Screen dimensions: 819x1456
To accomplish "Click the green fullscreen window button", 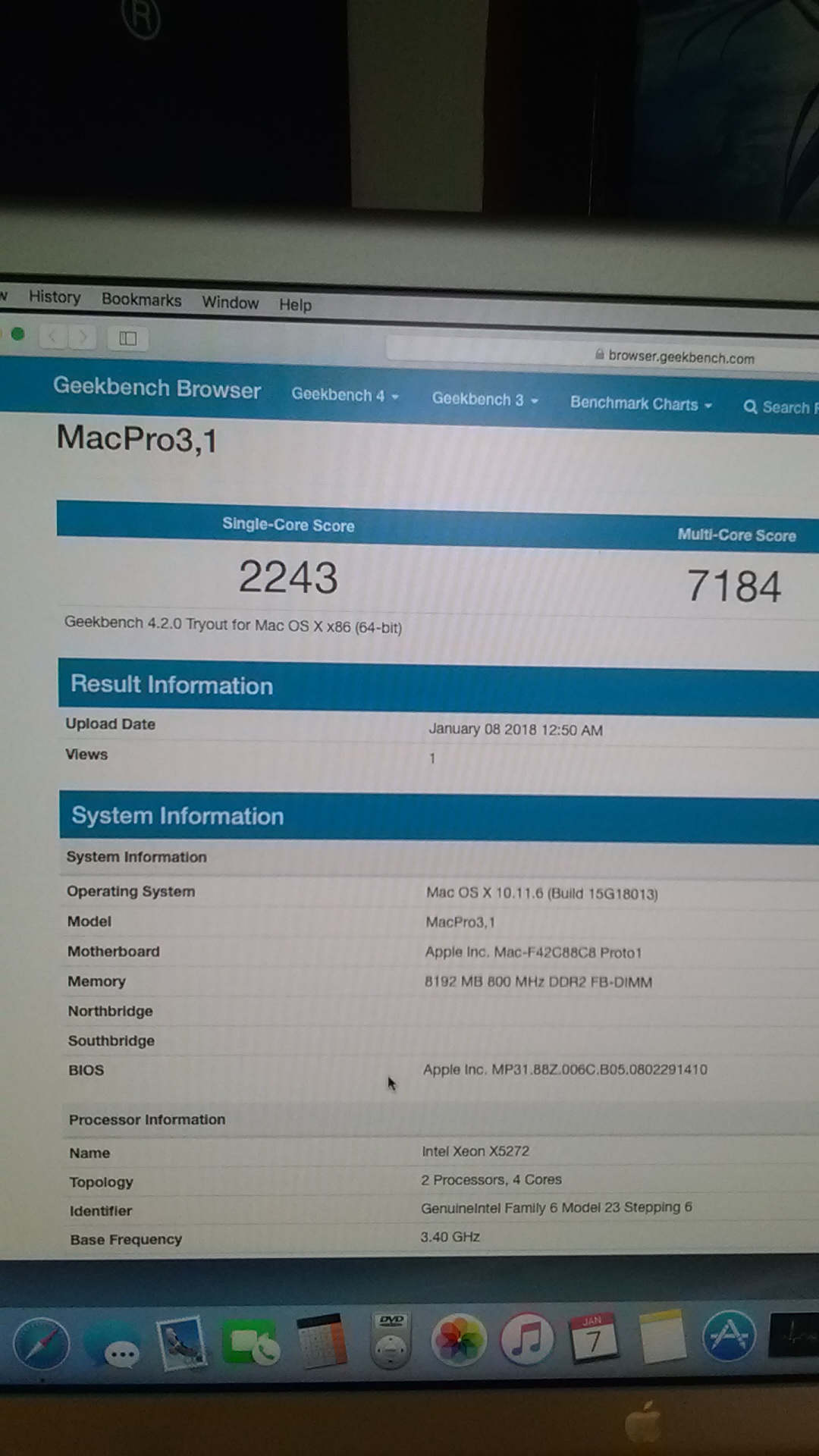I will pos(18,334).
